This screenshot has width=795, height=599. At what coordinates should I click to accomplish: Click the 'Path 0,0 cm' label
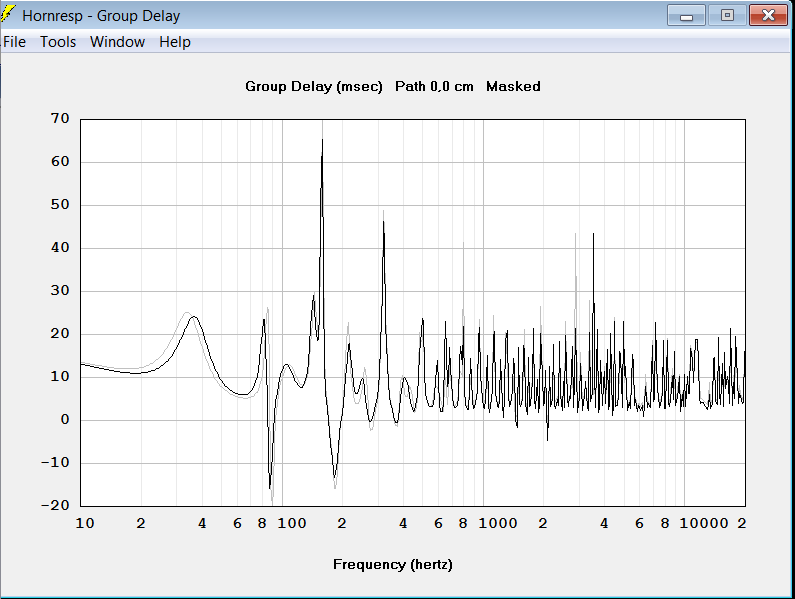(x=435, y=86)
